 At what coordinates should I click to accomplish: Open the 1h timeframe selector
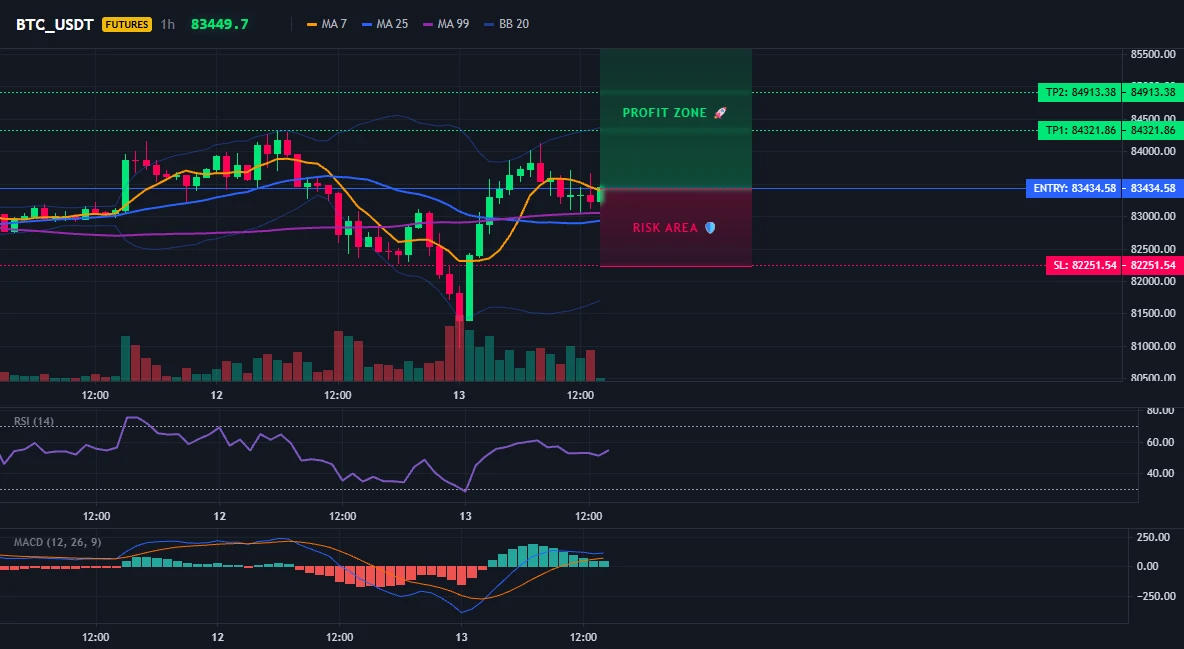click(168, 24)
